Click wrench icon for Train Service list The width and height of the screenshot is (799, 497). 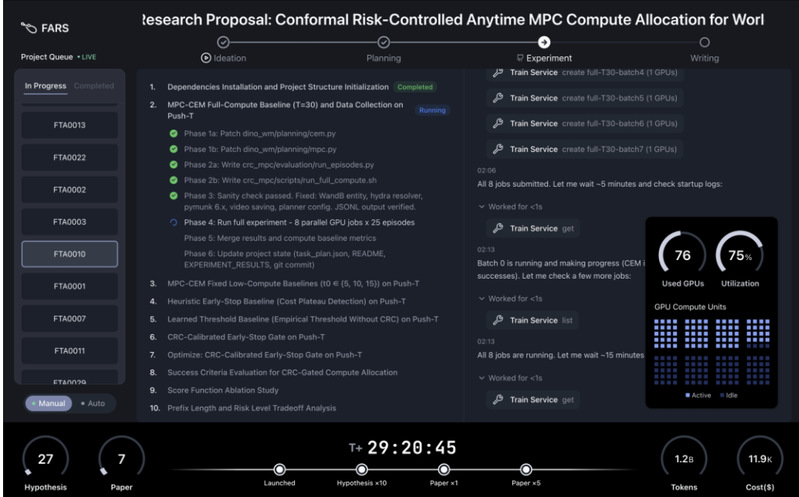(497, 320)
